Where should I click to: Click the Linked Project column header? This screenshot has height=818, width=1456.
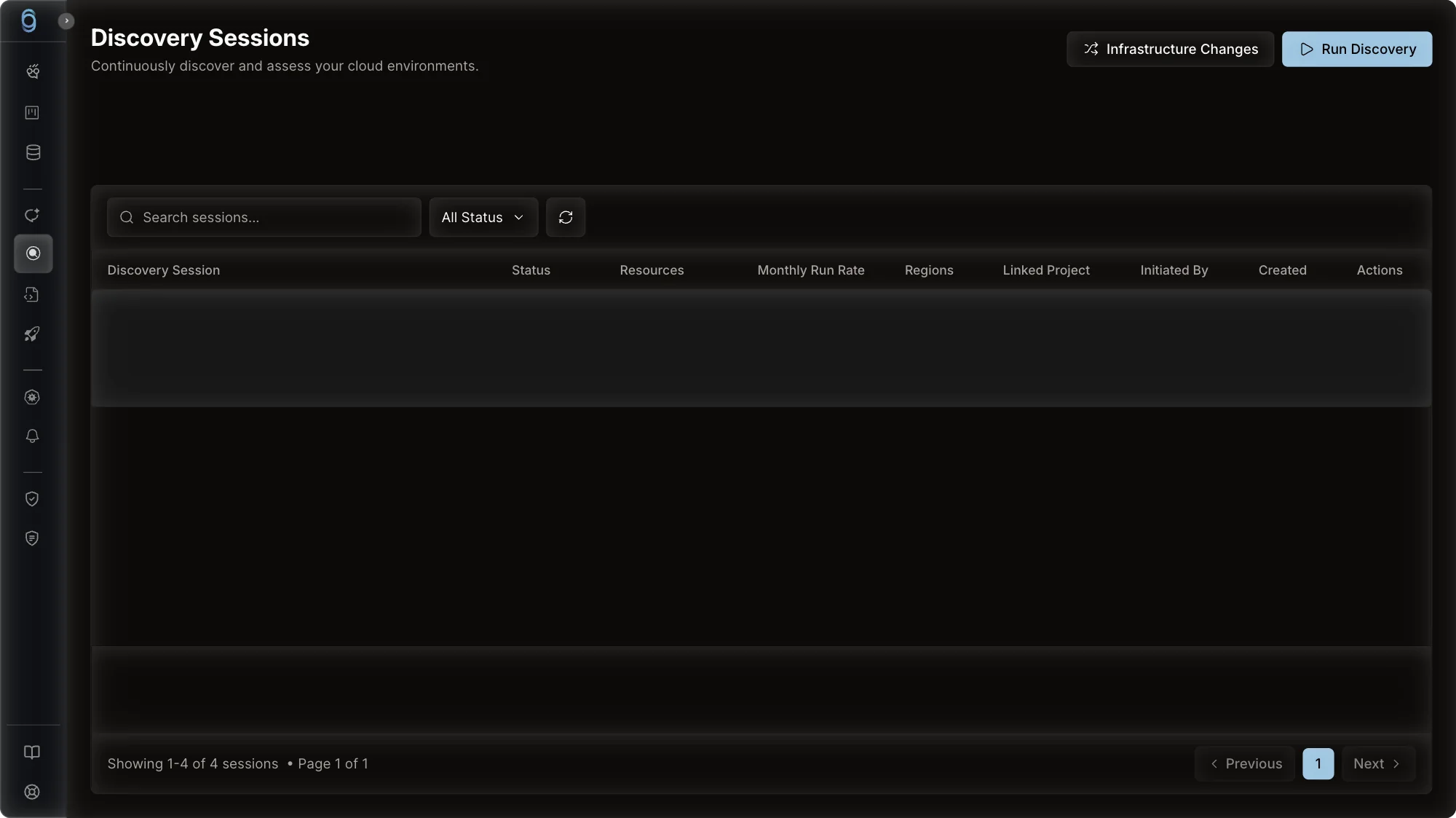(x=1046, y=270)
